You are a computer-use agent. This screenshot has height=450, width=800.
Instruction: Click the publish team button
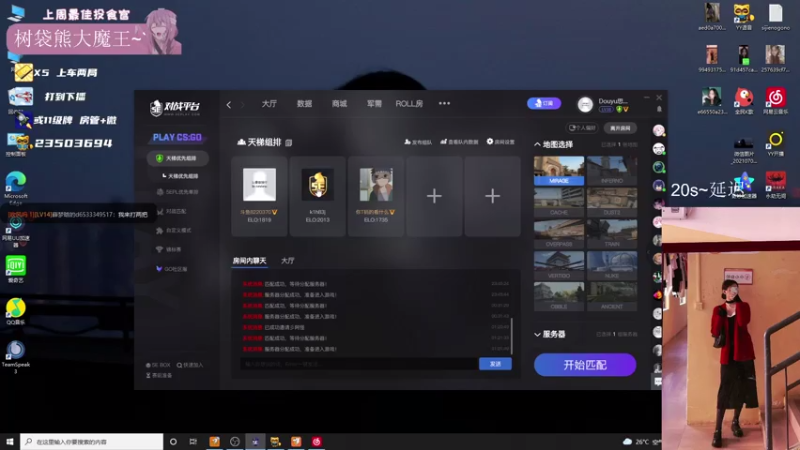418,142
